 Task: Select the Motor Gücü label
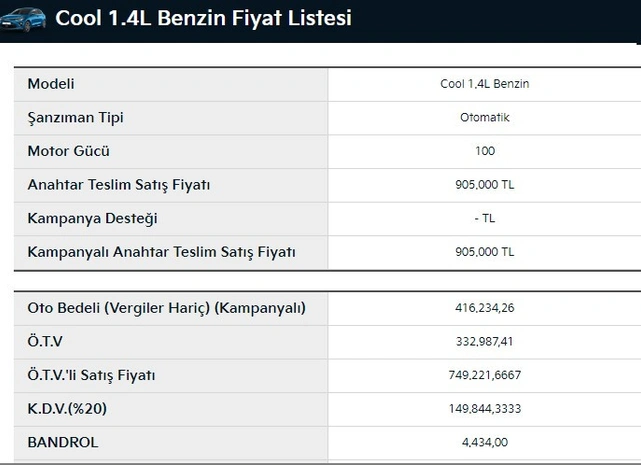(69, 151)
